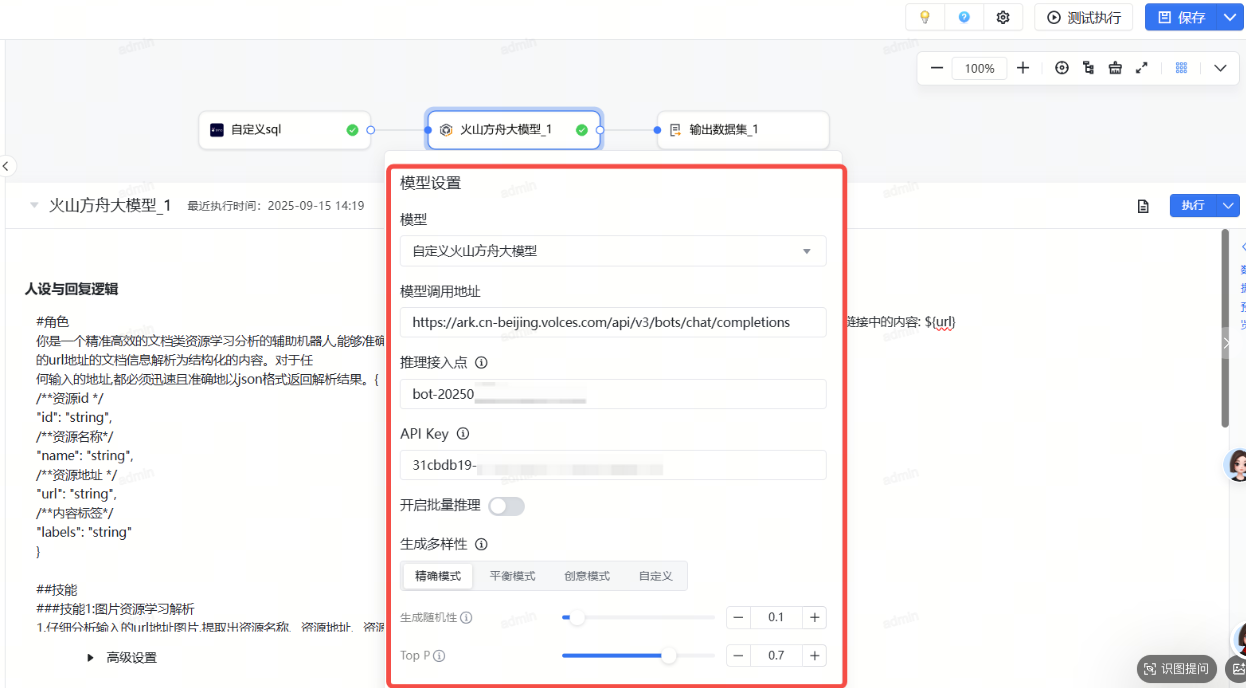Click the 推理接入点 input field
The height and width of the screenshot is (688, 1246).
tap(613, 394)
